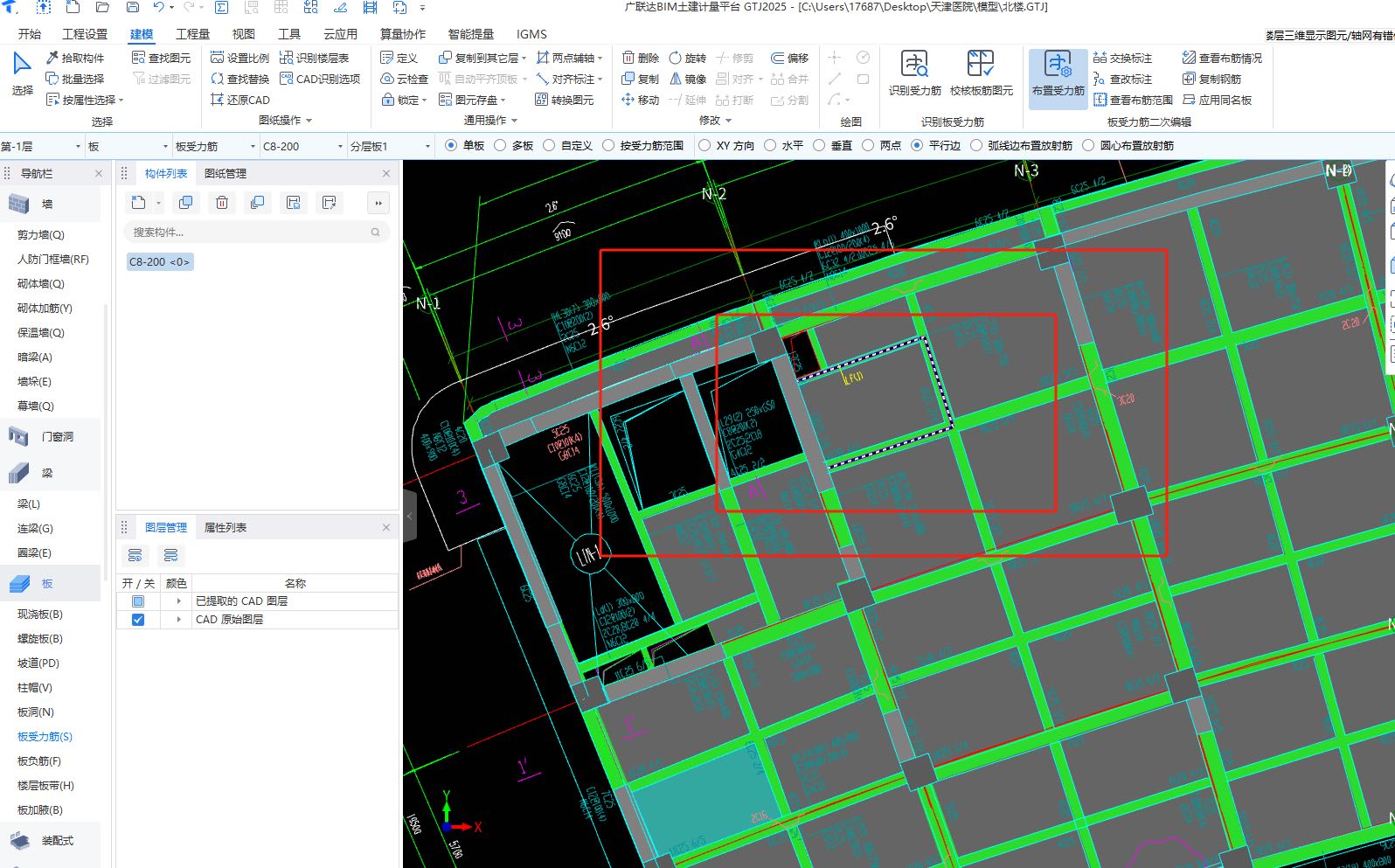Viewport: 1395px width, 868px height.
Task: Open the 工程量 ribbon tab
Action: pos(192,34)
